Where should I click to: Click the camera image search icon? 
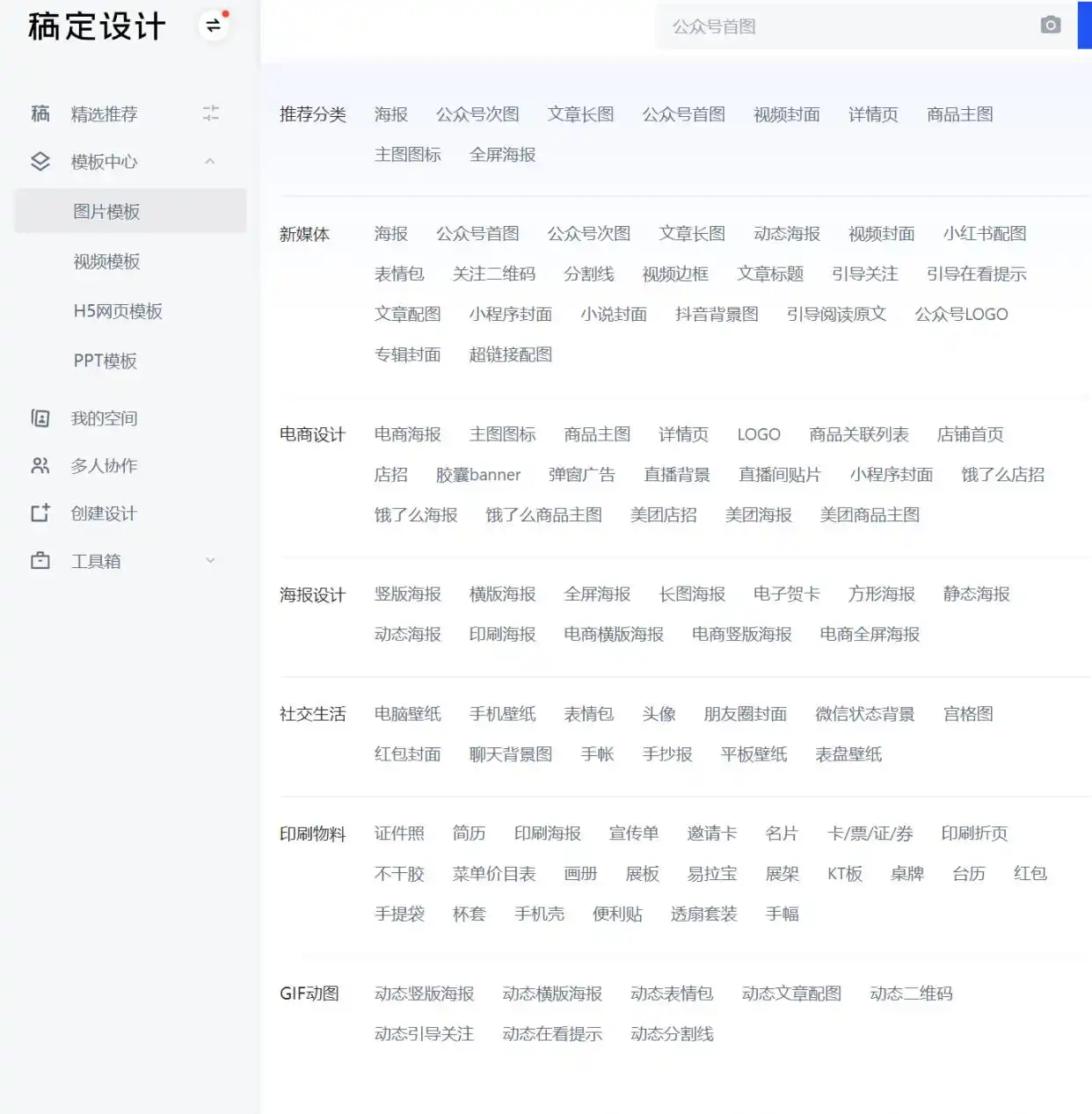pos(1050,25)
